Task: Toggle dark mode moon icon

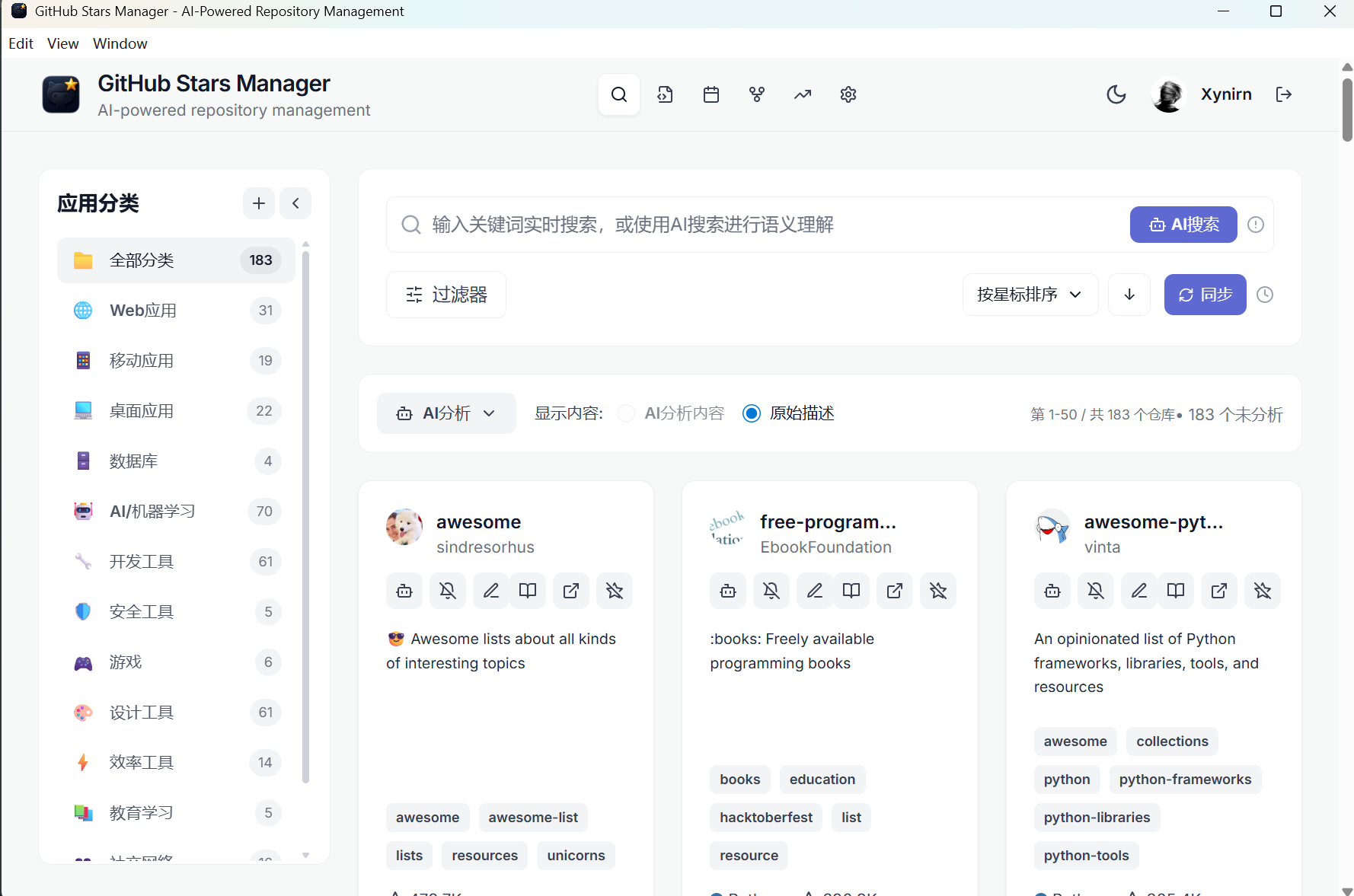Action: pos(1116,94)
